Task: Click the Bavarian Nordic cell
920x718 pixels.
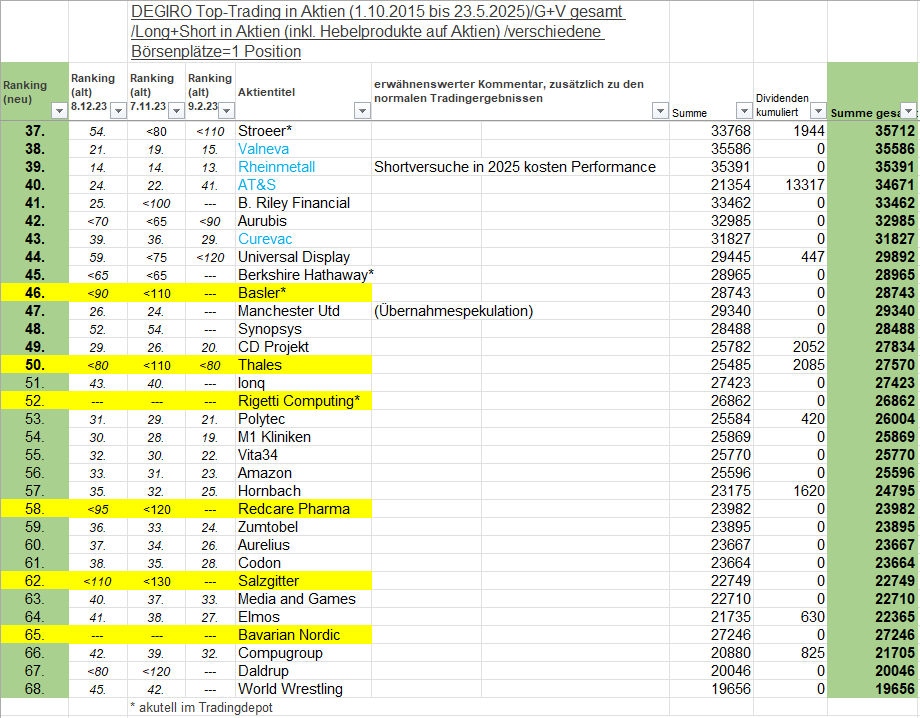Action: [303, 635]
